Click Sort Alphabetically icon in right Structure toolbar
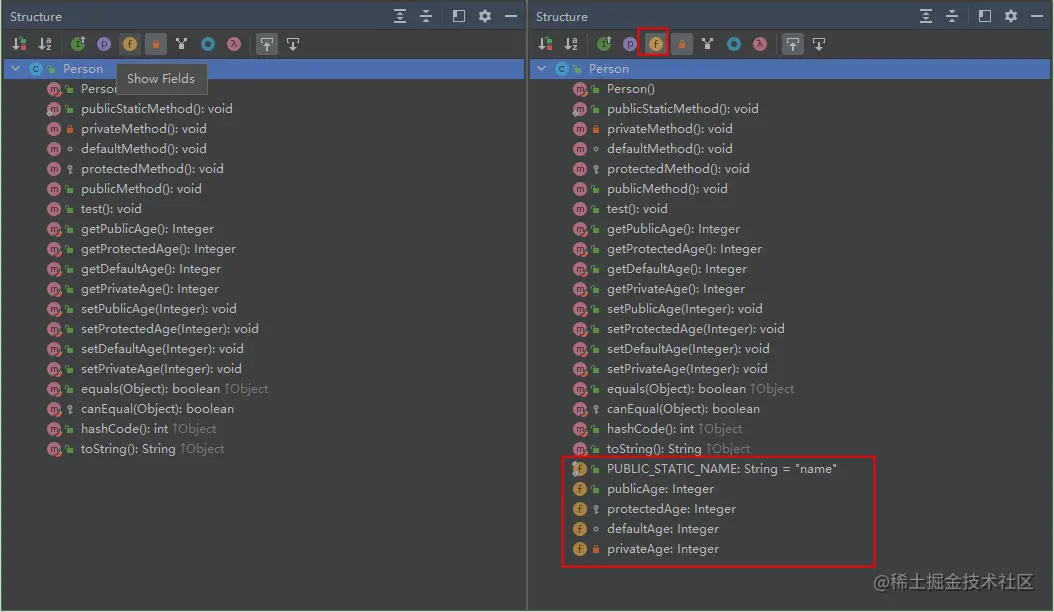The height and width of the screenshot is (612, 1054). 571,44
